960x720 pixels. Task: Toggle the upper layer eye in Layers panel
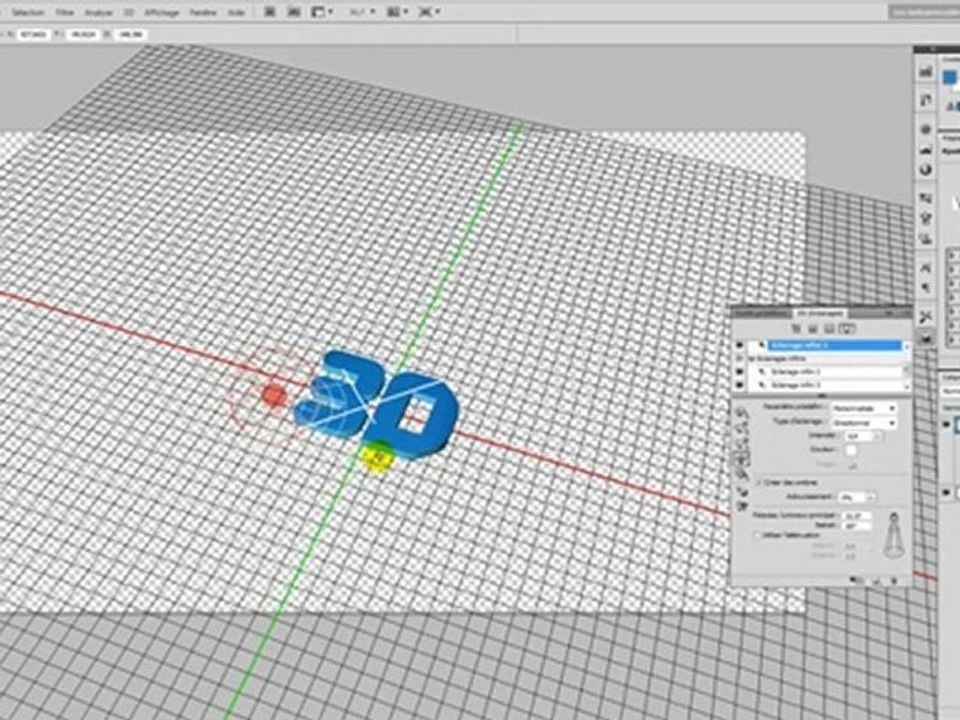tap(947, 424)
